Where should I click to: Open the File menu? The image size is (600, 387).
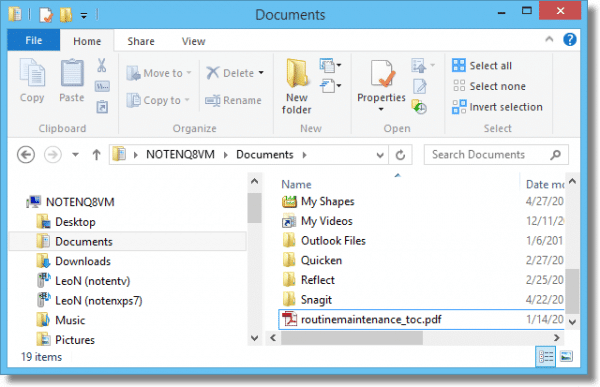[34, 40]
